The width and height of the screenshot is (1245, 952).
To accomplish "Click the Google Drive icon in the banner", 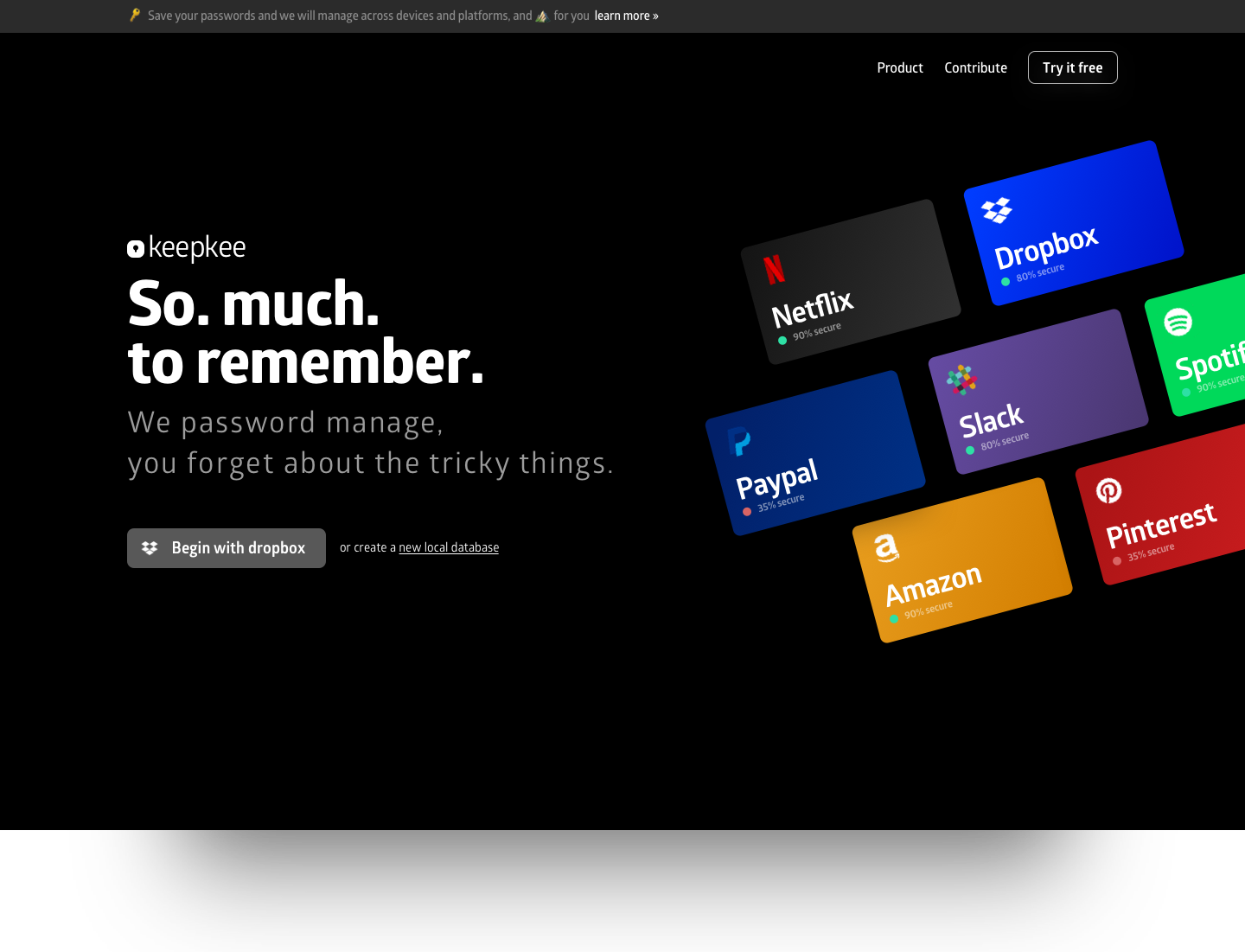I will point(542,16).
